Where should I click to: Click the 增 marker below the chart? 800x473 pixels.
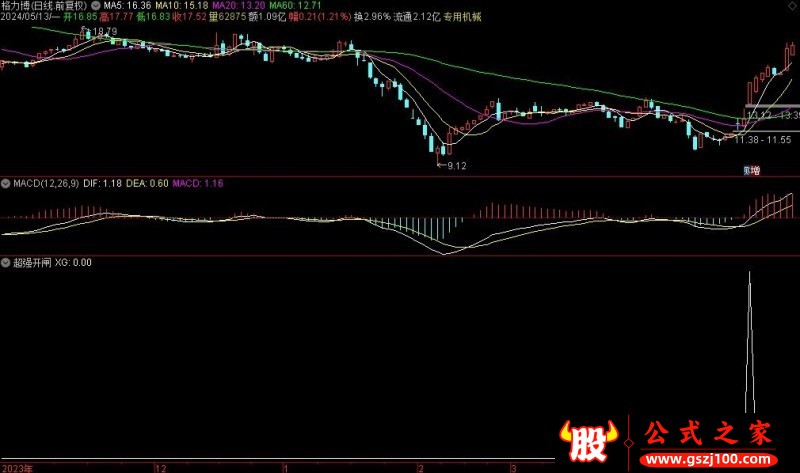click(x=752, y=171)
